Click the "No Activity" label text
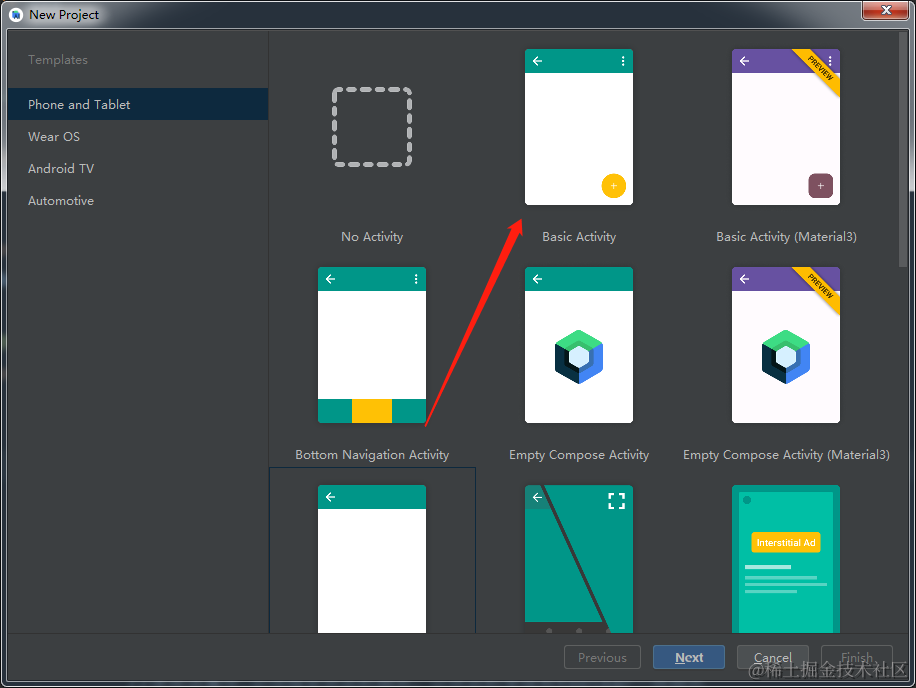Screen dimensions: 916x688 (372, 237)
